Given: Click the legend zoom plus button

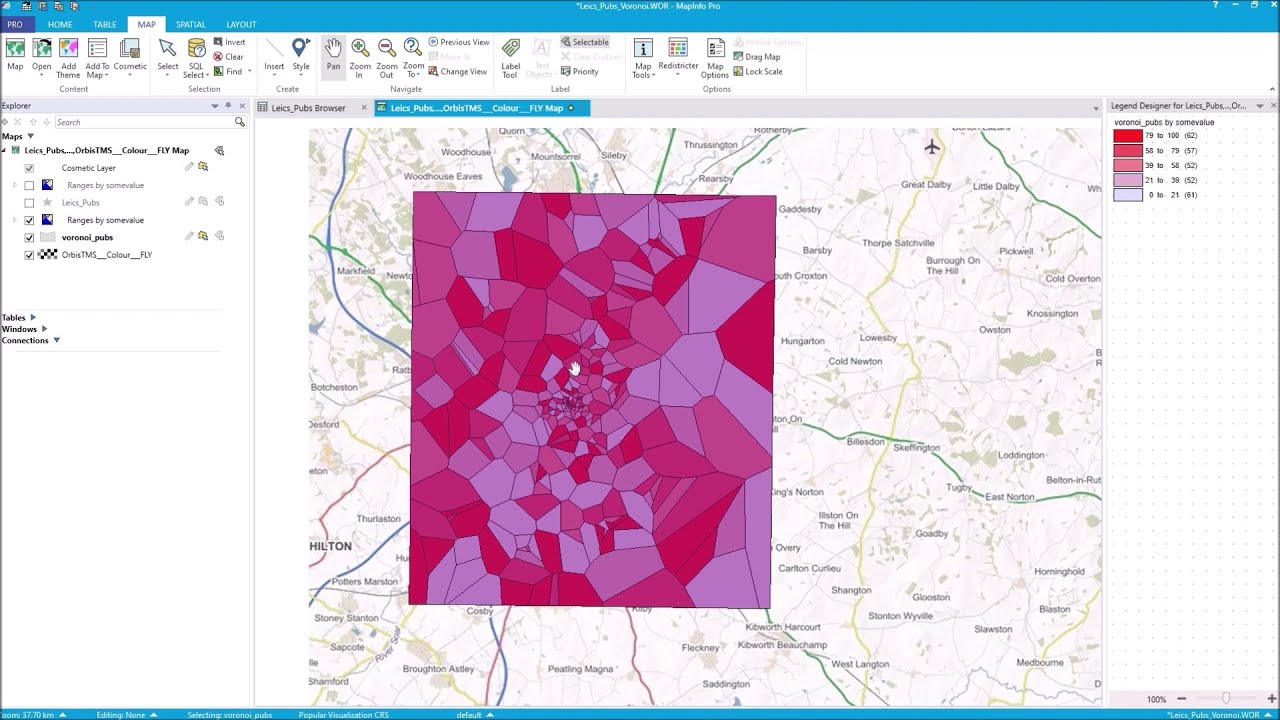Looking at the screenshot, I should (1271, 699).
